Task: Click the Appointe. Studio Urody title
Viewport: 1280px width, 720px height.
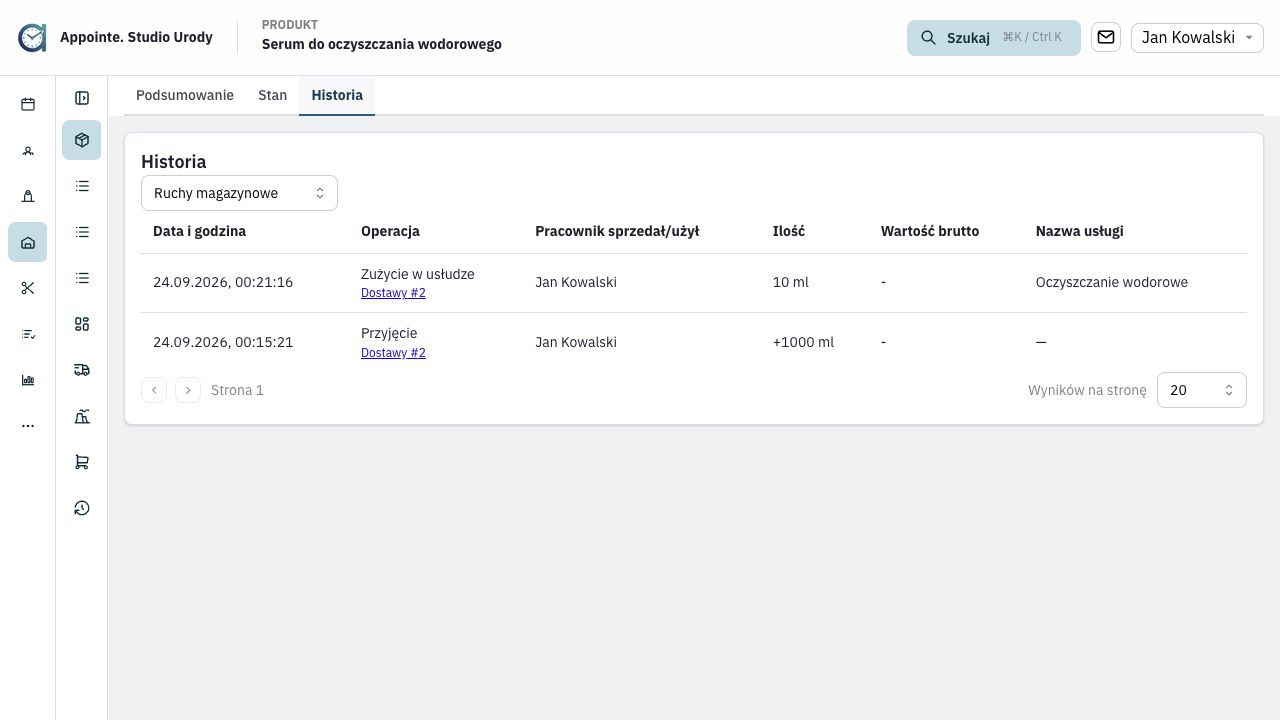Action: [x=136, y=37]
